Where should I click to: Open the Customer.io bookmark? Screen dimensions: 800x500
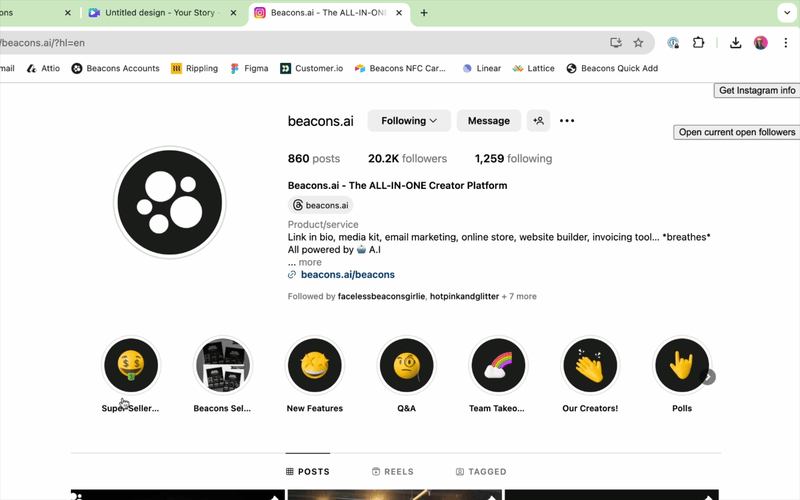[312, 68]
